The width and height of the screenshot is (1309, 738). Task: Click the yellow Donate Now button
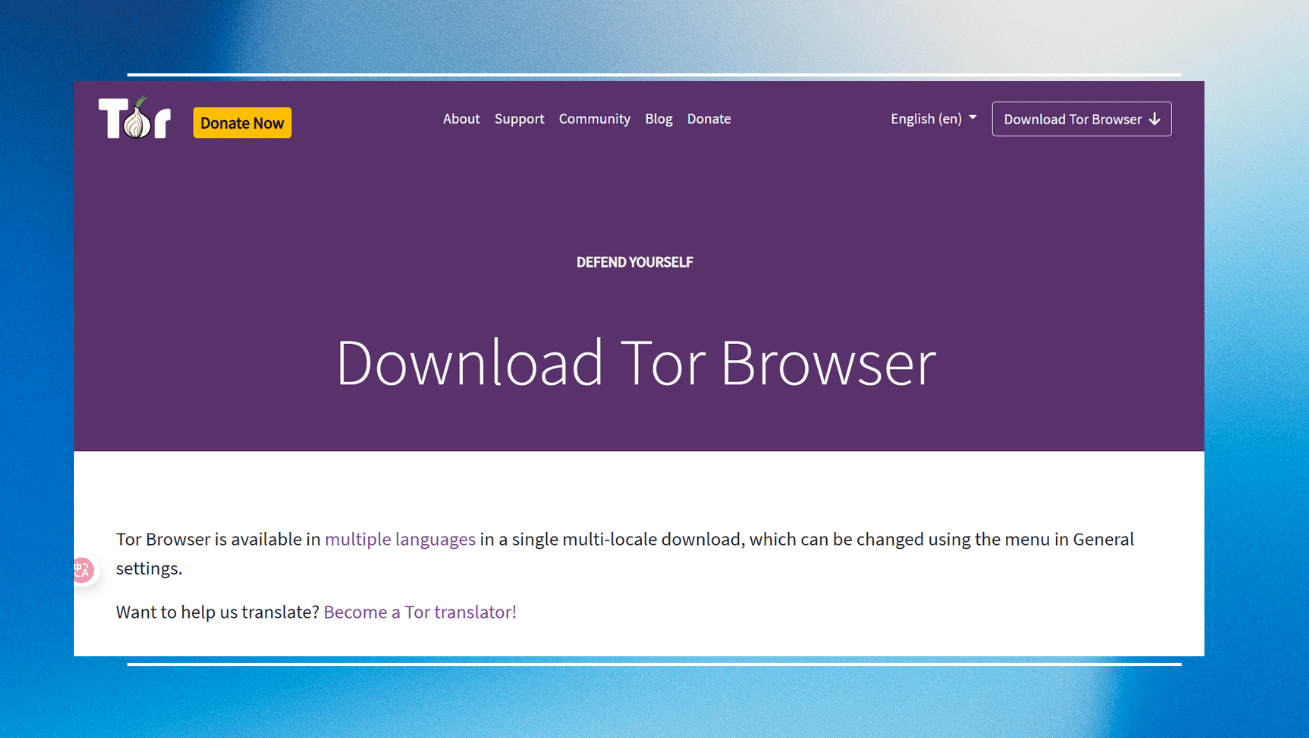[x=242, y=122]
